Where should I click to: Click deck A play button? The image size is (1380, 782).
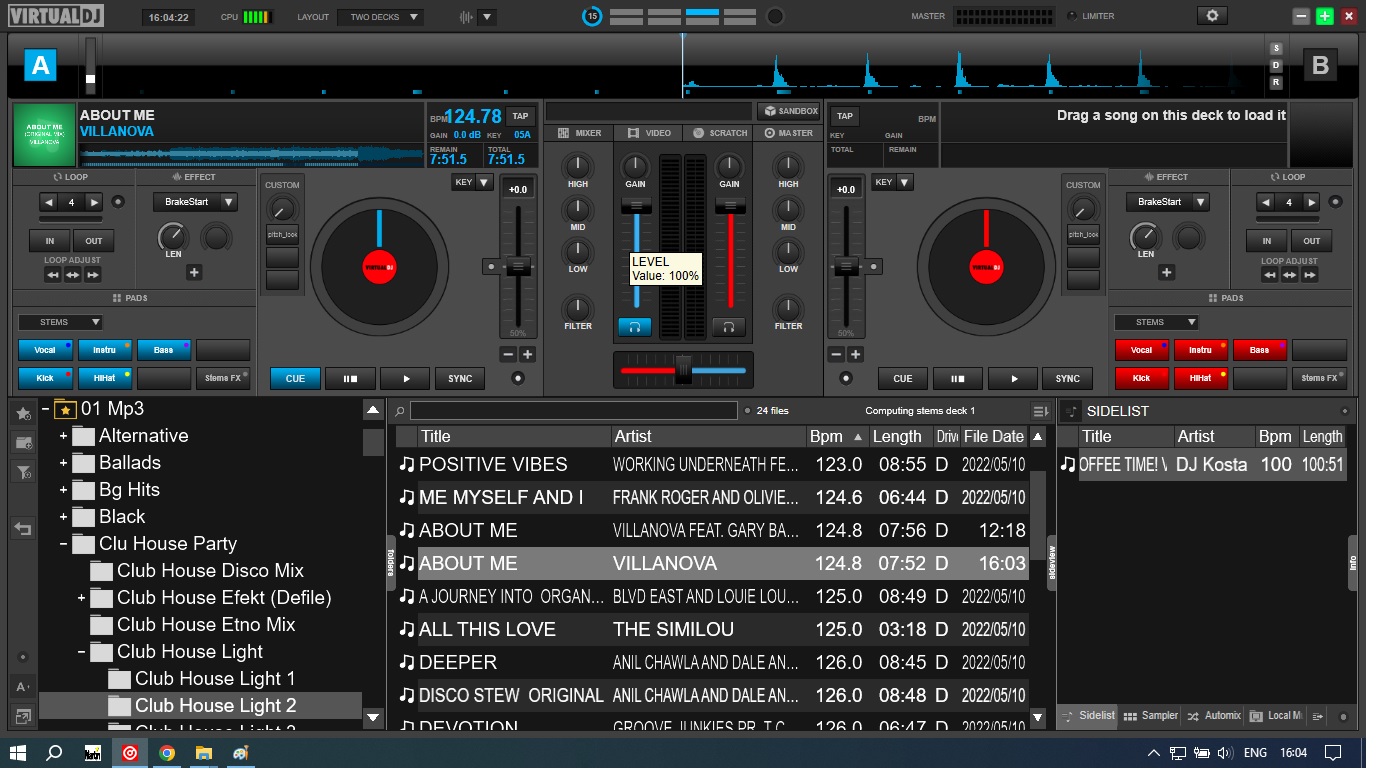(406, 379)
